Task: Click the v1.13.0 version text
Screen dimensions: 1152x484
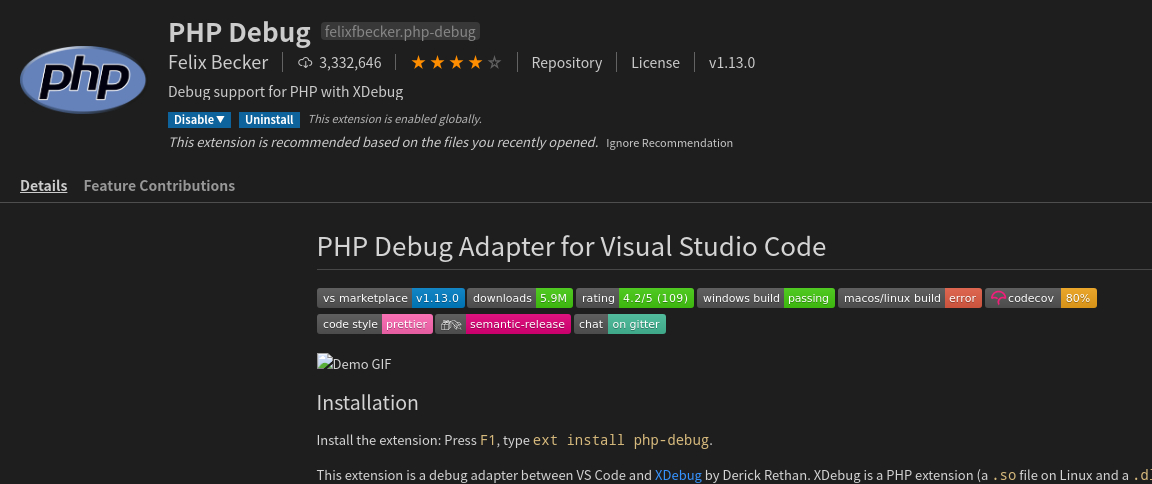Action: (x=732, y=63)
